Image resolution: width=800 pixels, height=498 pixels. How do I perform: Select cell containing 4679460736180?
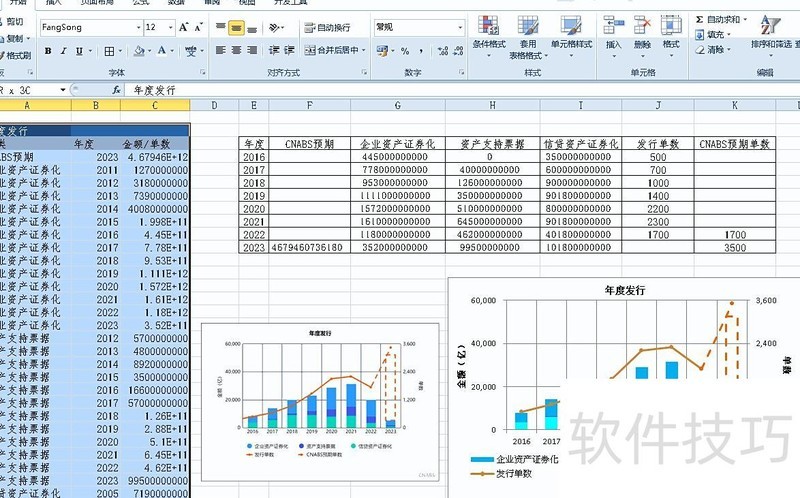click(x=310, y=247)
